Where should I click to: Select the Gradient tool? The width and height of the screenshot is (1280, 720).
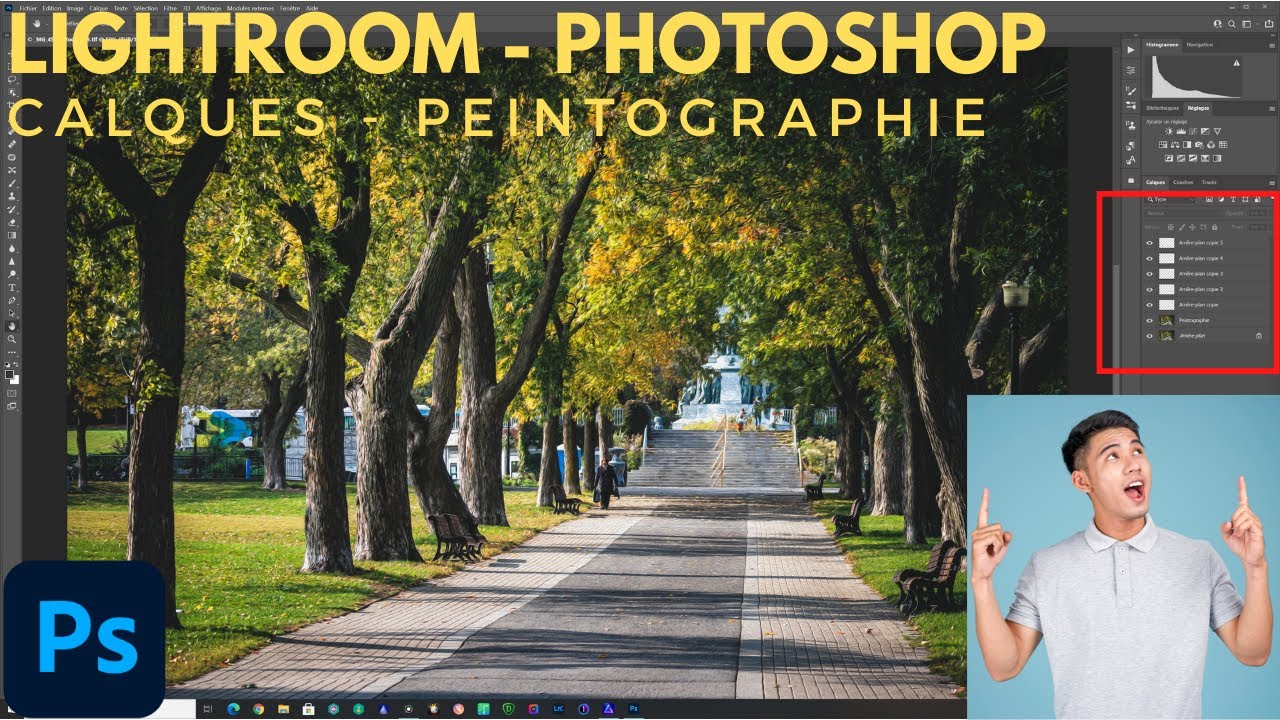(12, 235)
